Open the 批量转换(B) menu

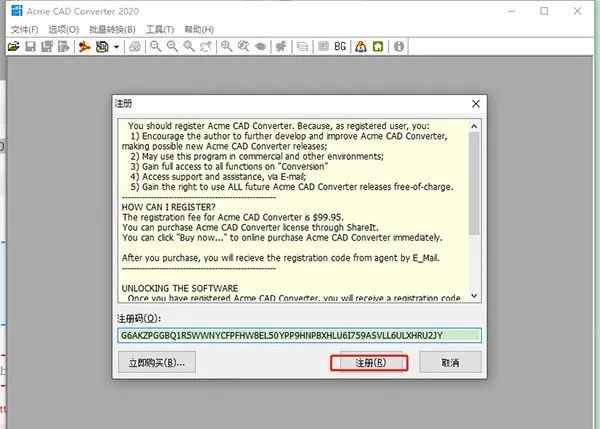[112, 29]
